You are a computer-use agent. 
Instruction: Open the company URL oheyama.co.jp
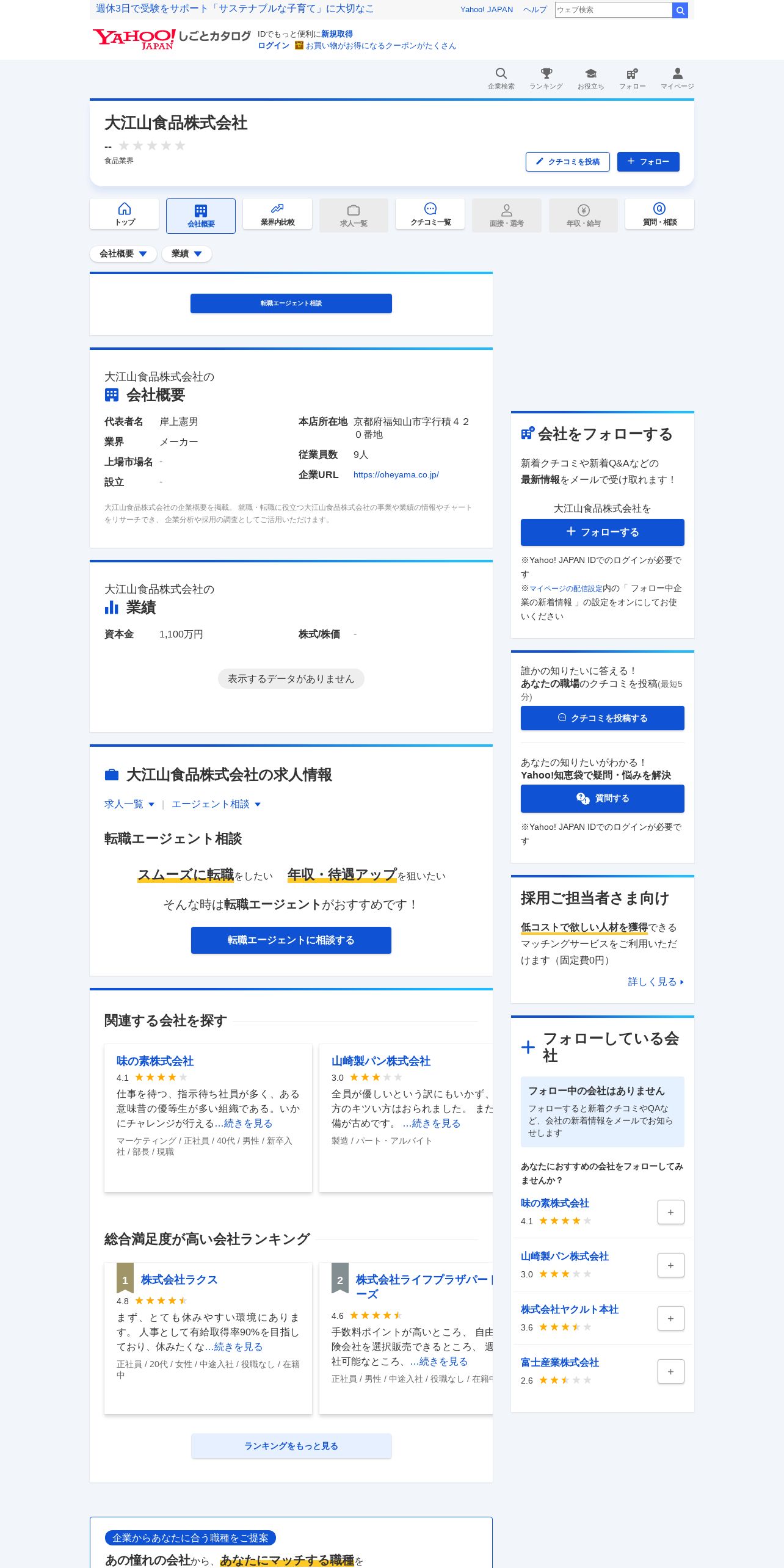pyautogui.click(x=396, y=474)
